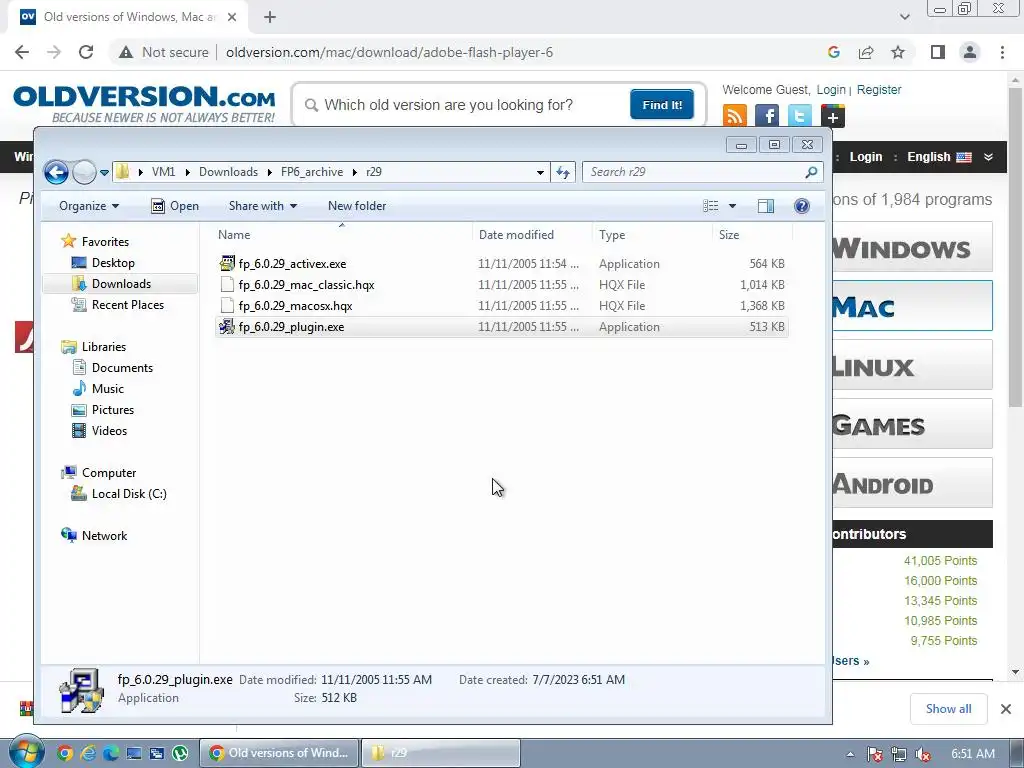Open Downloads in navigation pane

[121, 283]
